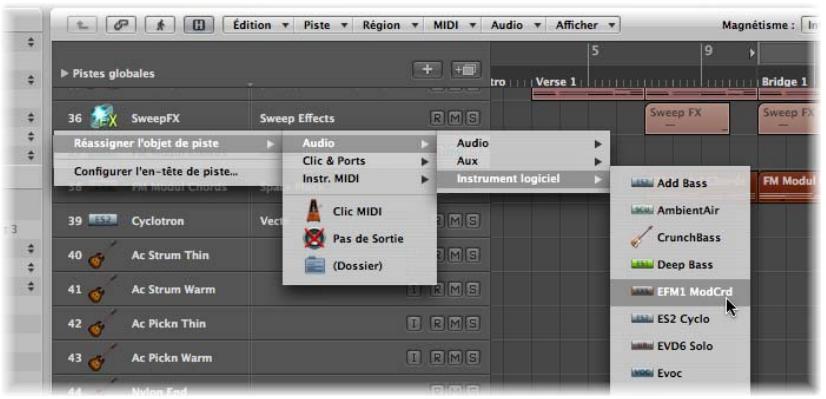This screenshot has width=826, height=399.
Task: Choose the Deep Bass instrument icon
Action: pyautogui.click(x=642, y=264)
